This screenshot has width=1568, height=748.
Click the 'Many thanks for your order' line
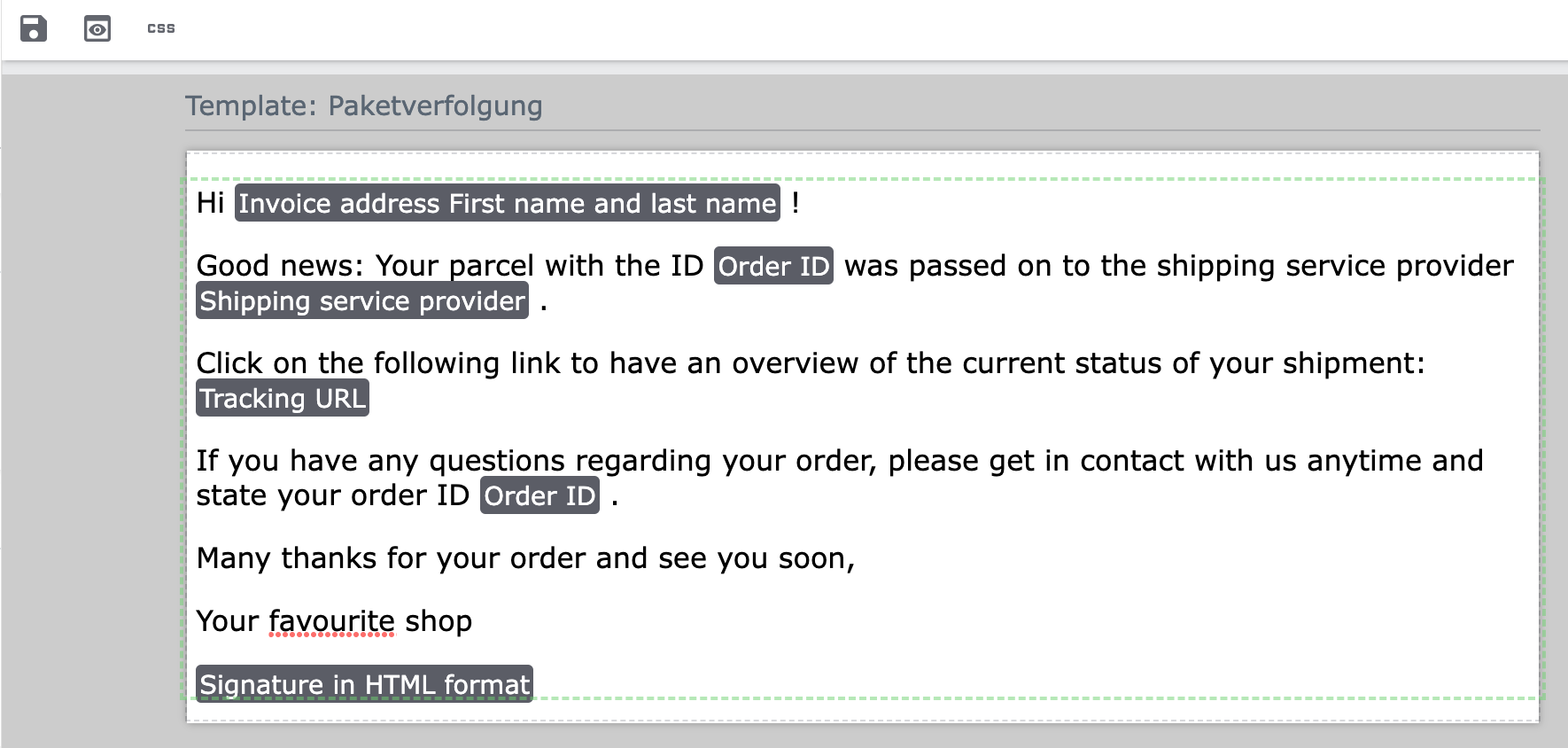coord(524,558)
